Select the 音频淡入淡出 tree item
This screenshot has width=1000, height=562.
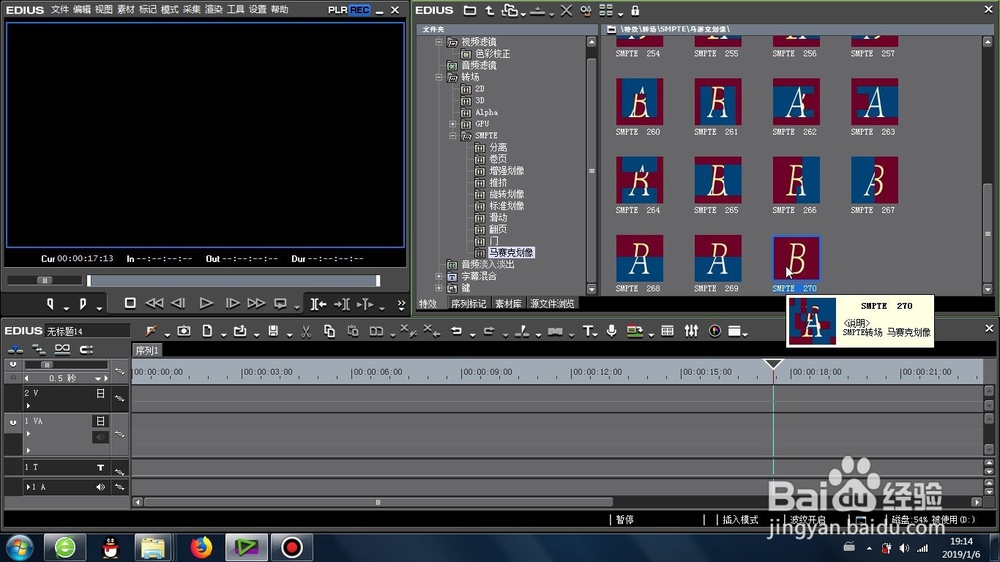tap(487, 265)
